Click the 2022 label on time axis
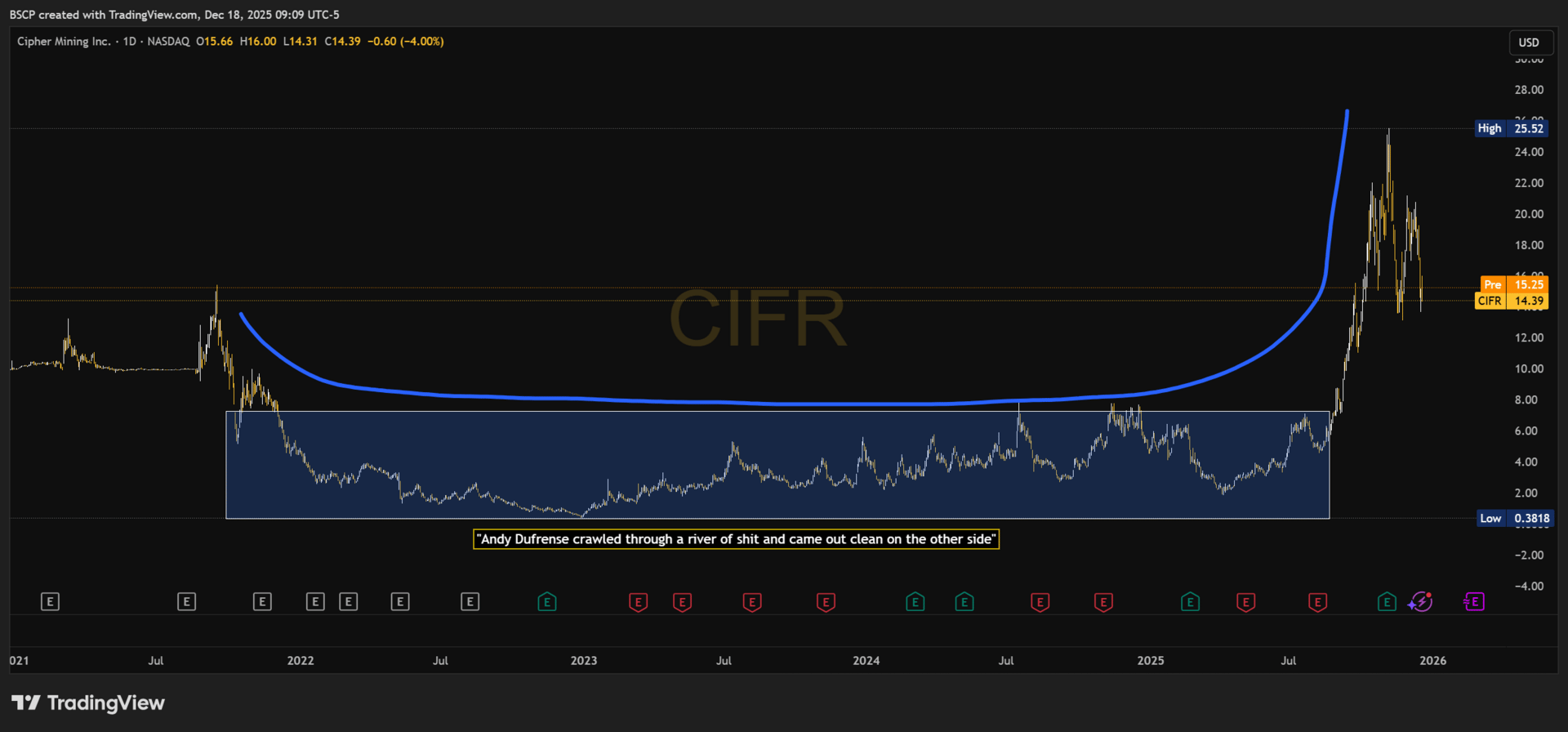The width and height of the screenshot is (1568, 732). tap(301, 660)
